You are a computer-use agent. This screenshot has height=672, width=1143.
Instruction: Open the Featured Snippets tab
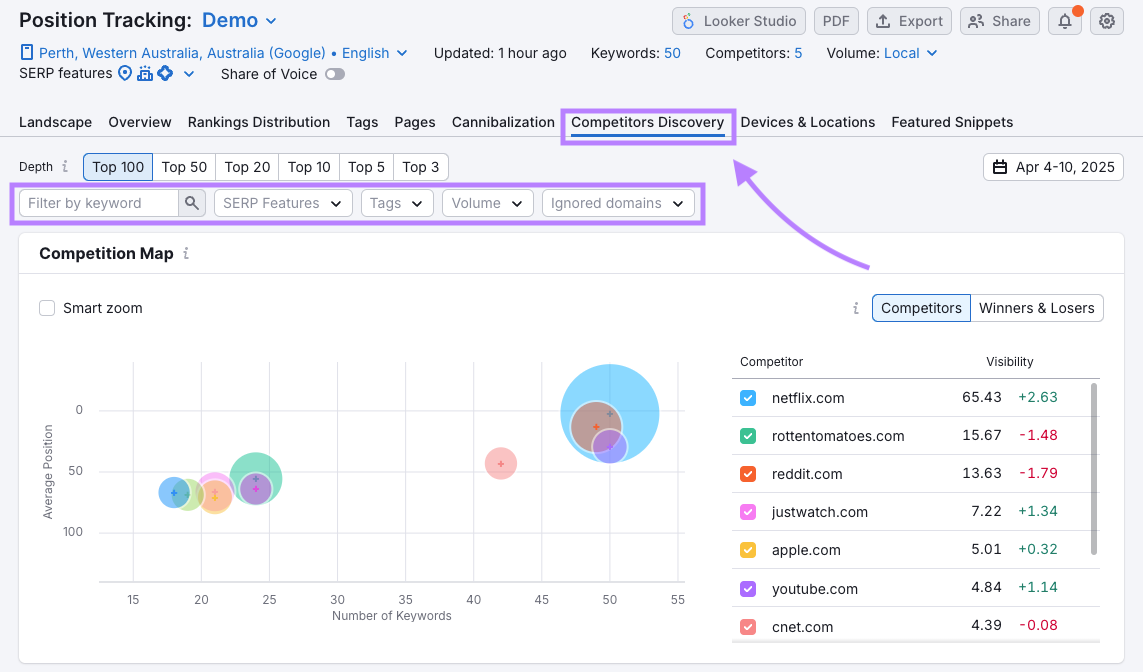[x=952, y=122]
